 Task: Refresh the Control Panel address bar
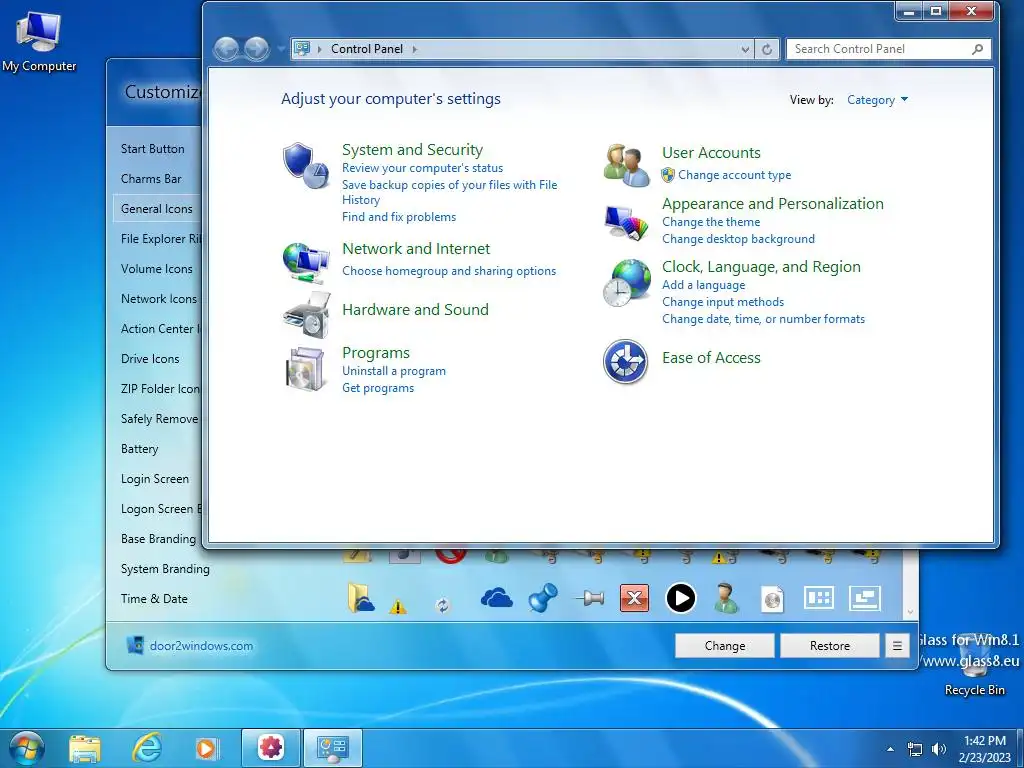click(767, 49)
